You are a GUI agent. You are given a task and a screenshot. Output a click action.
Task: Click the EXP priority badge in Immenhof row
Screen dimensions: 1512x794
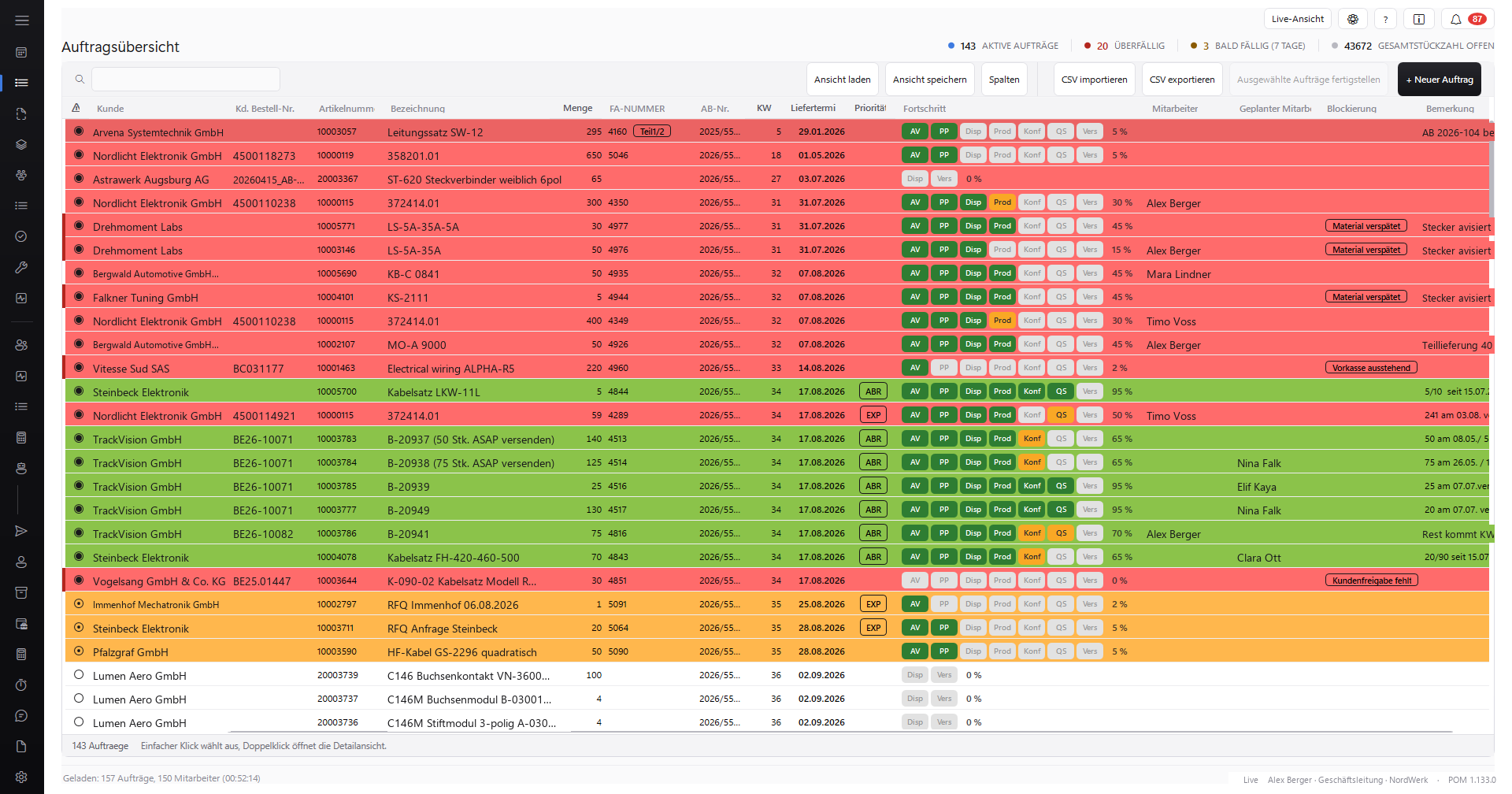[x=873, y=604]
